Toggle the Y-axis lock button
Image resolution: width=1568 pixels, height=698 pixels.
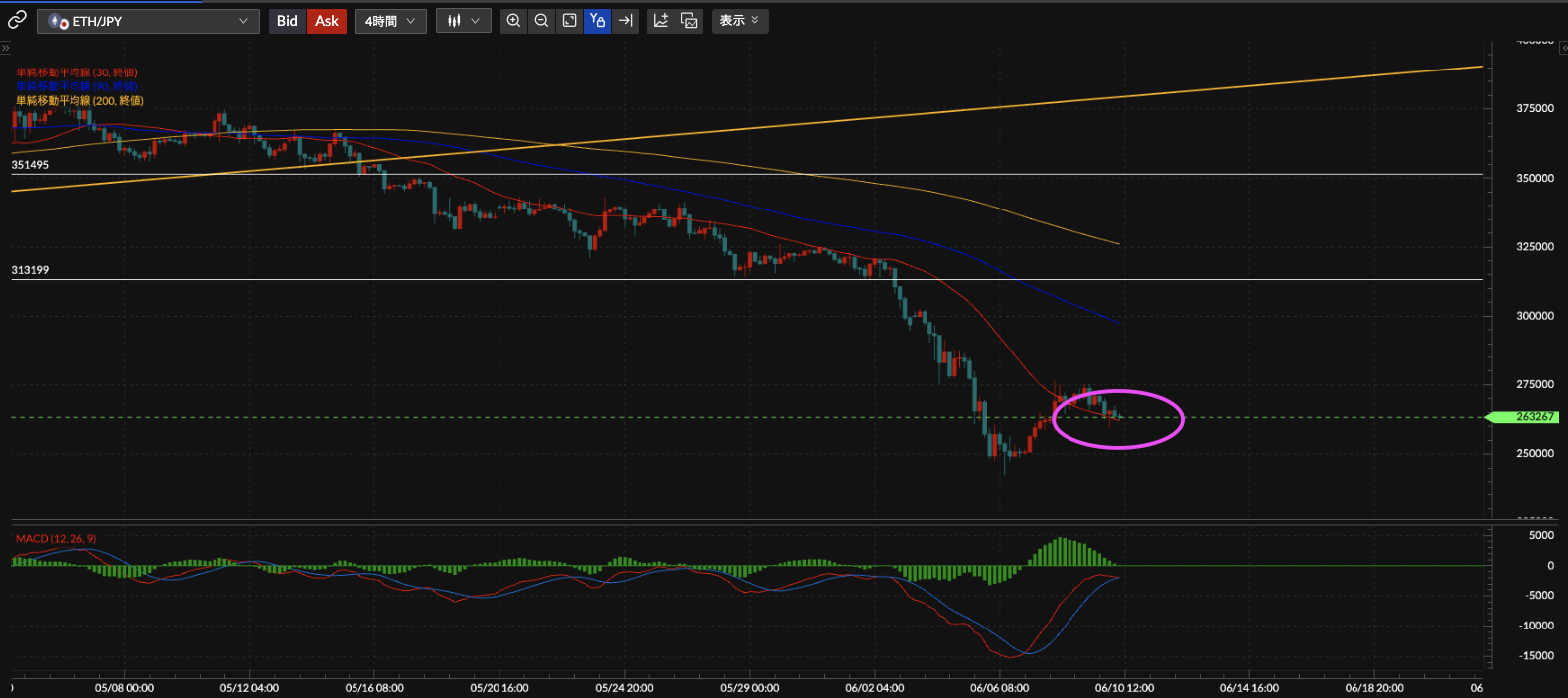coord(597,21)
